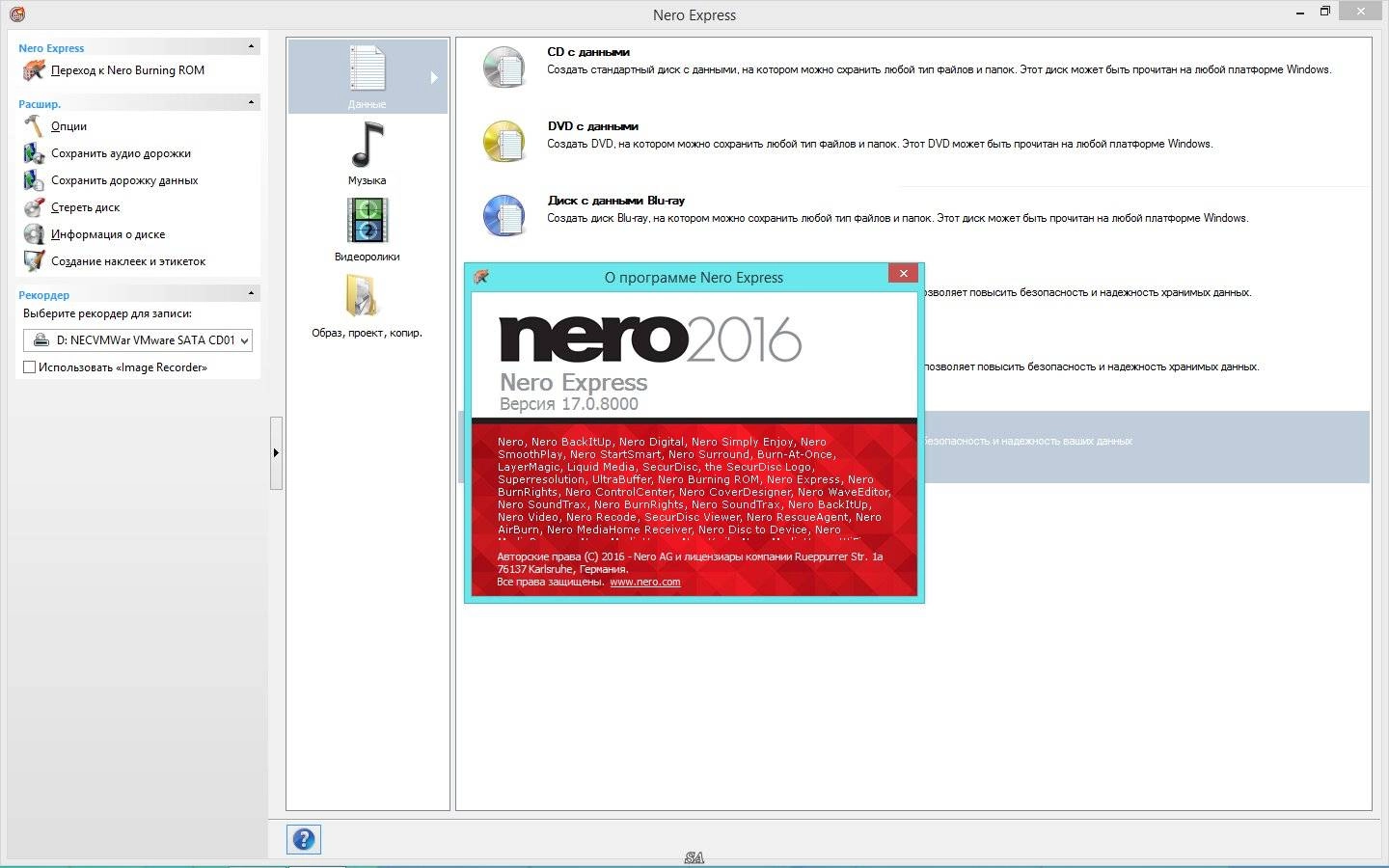Screen dimensions: 1389x868
Task: Click the Версия 17.0.8000 text
Action: click(569, 404)
